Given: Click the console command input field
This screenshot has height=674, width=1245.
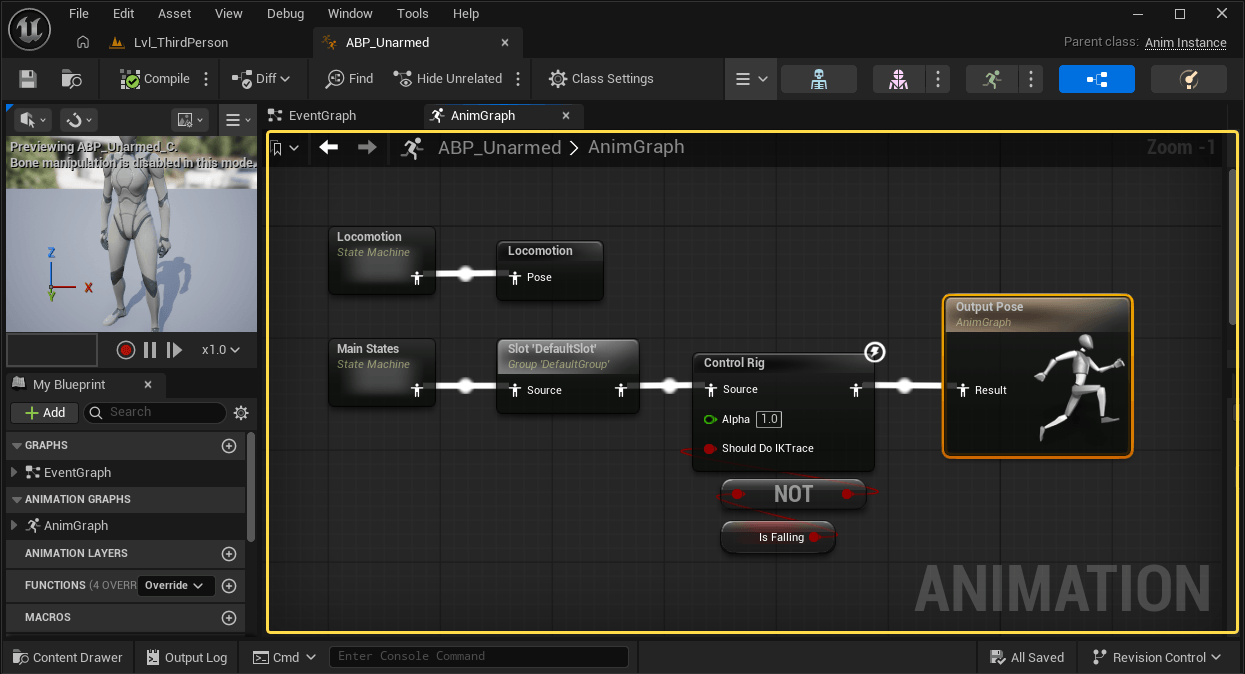Looking at the screenshot, I should tap(478, 657).
